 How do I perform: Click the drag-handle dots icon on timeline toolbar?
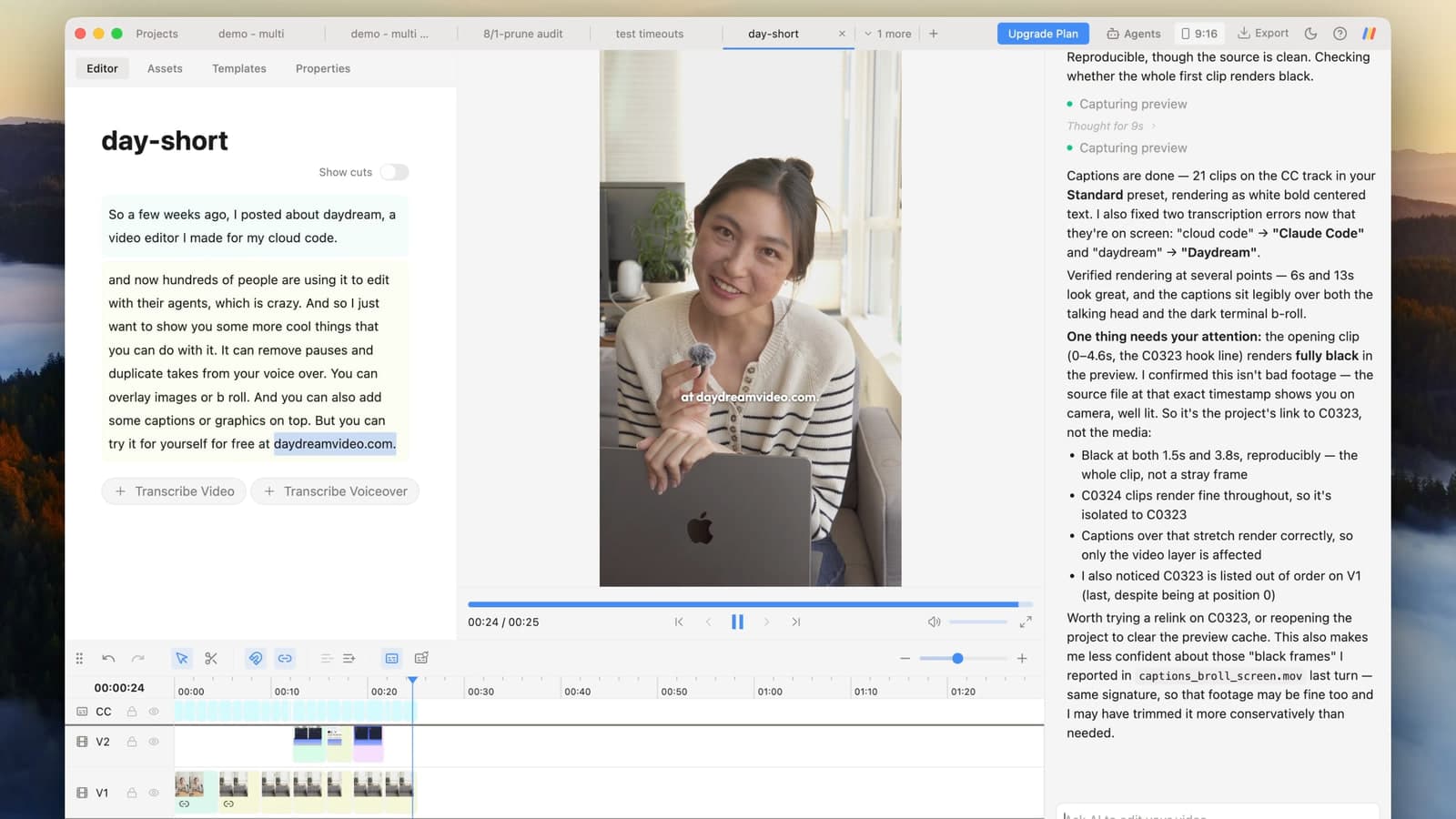tap(79, 658)
